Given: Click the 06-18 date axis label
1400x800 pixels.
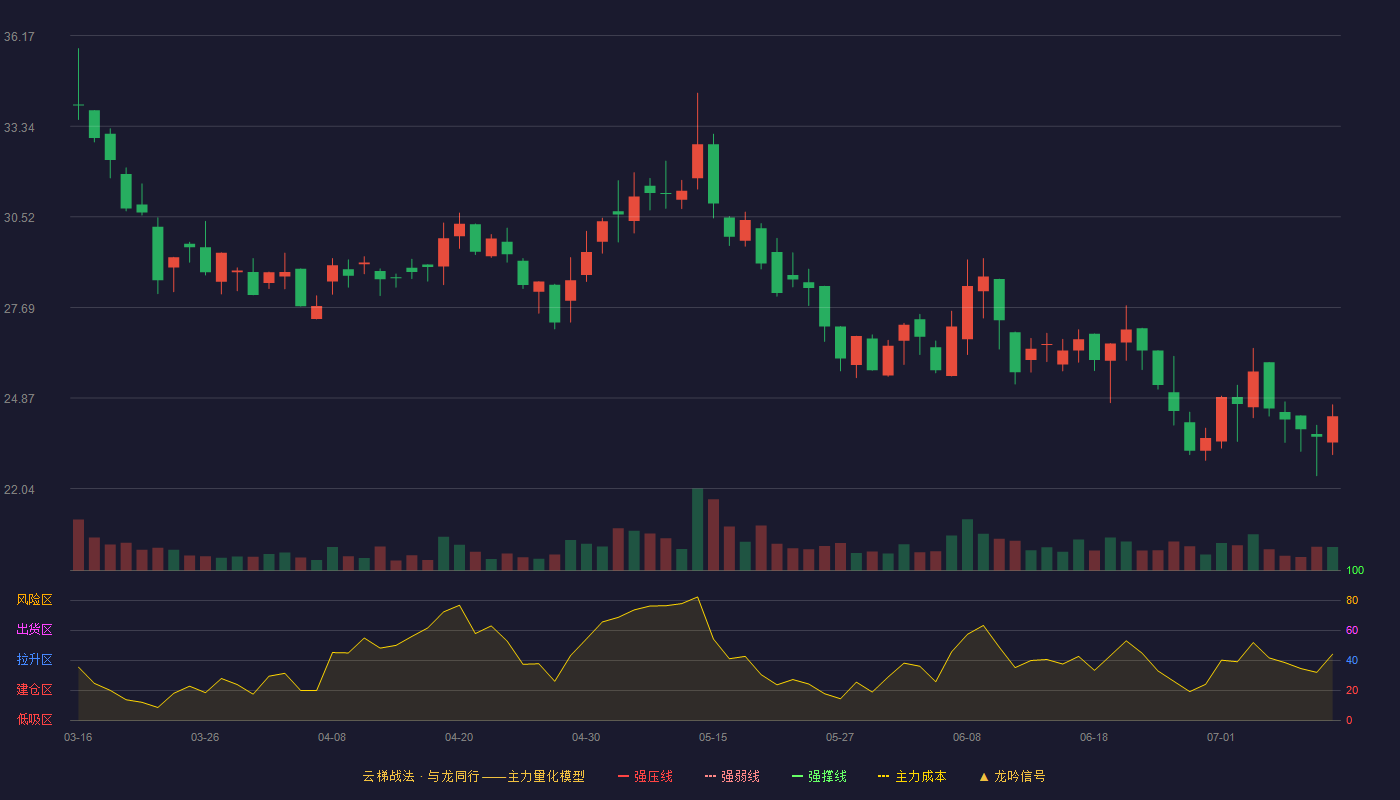Looking at the screenshot, I should pos(1094,737).
